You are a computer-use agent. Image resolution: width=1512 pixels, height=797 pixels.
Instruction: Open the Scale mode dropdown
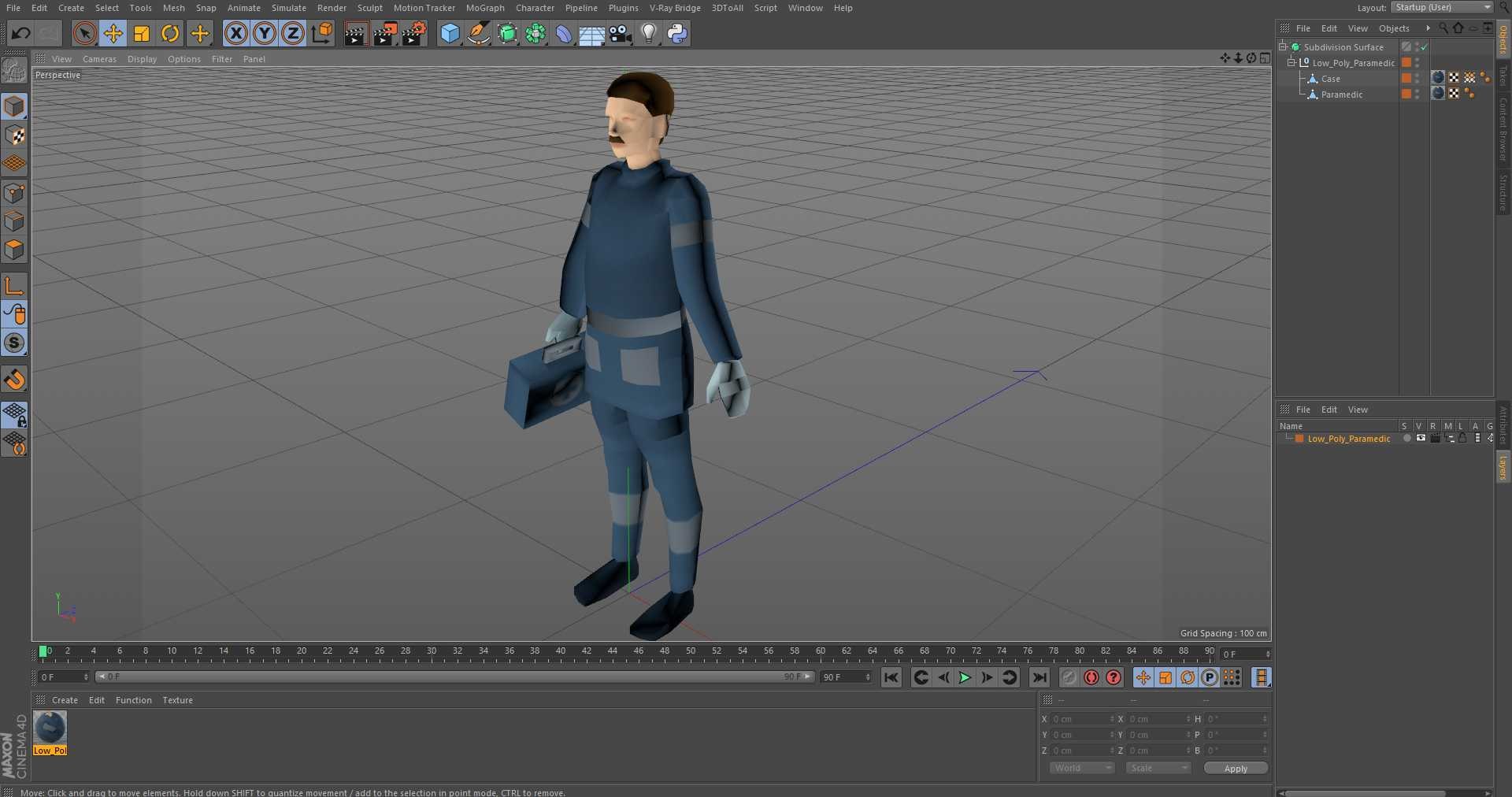(1158, 768)
